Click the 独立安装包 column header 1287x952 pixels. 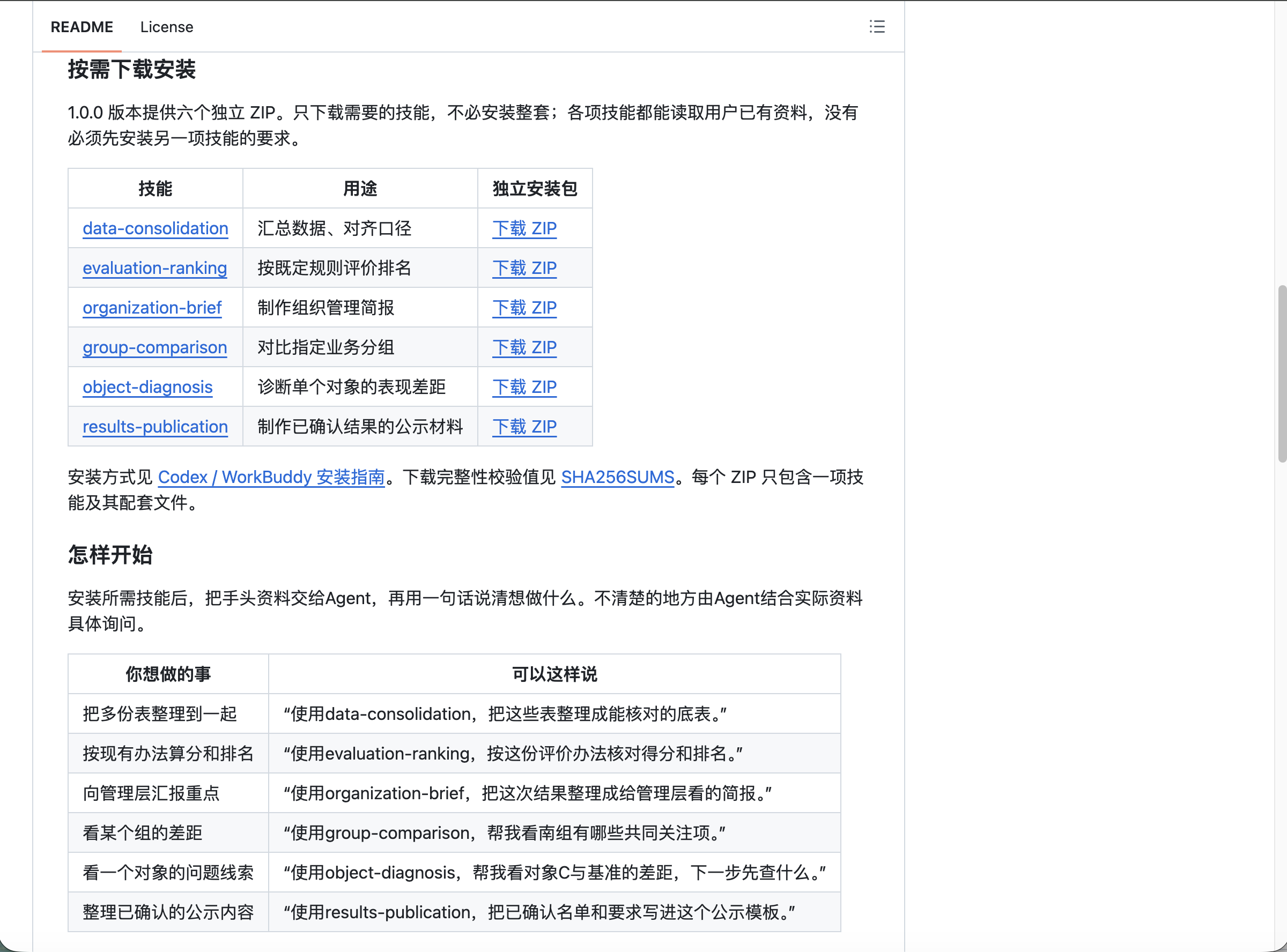(x=535, y=189)
